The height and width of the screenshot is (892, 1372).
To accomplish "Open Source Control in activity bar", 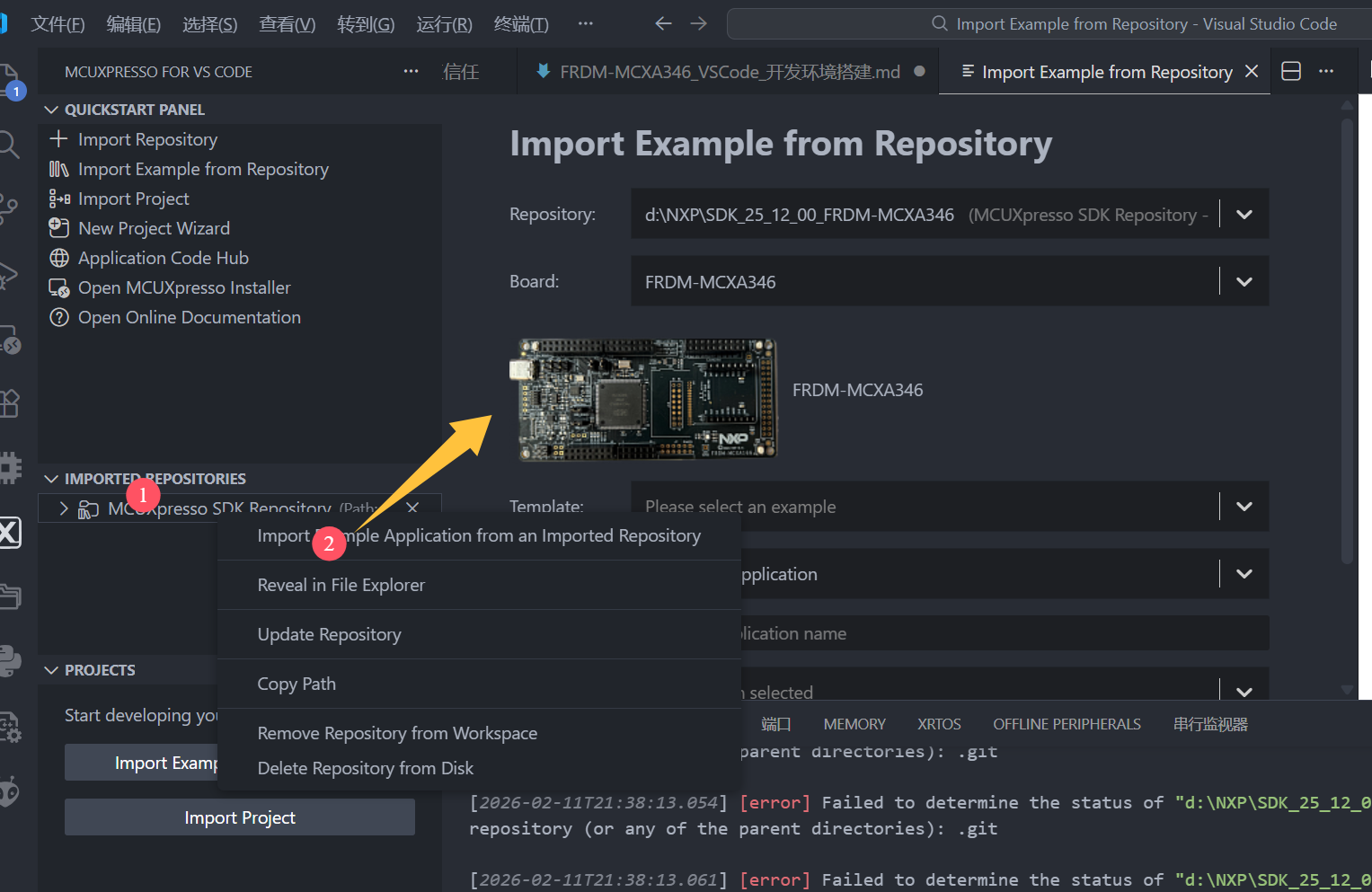I will point(8,208).
